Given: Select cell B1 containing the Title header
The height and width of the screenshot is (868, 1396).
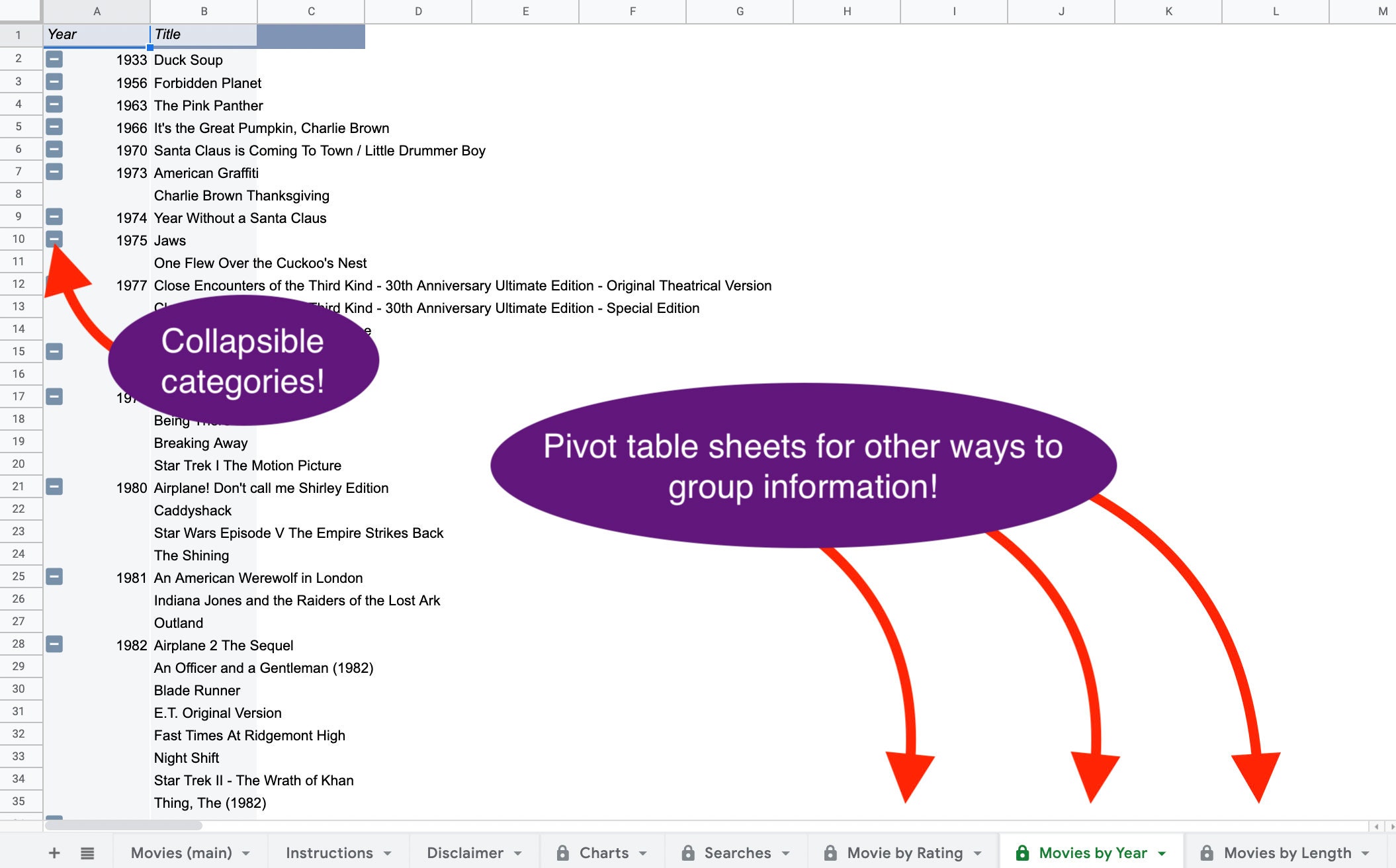Looking at the screenshot, I should click(203, 34).
